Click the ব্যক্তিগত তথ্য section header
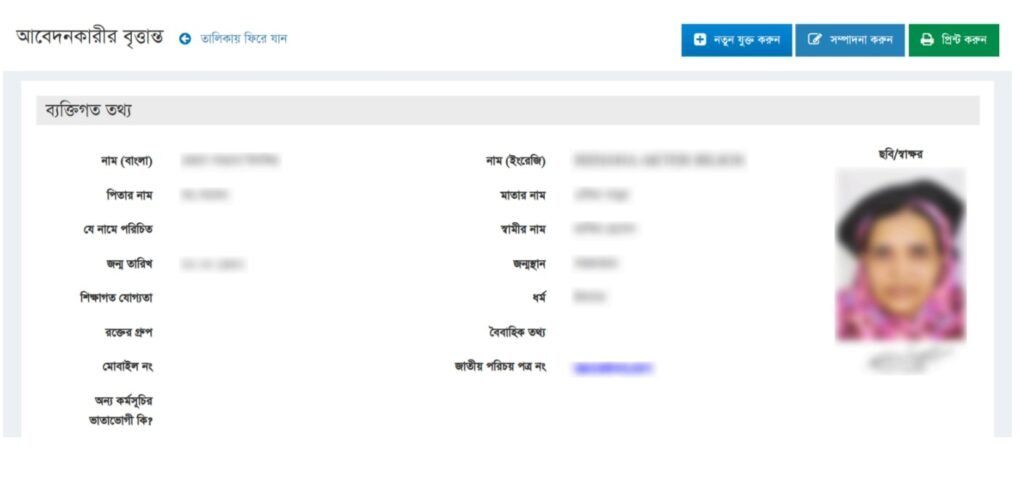This screenshot has height=488, width=1024. tap(90, 110)
